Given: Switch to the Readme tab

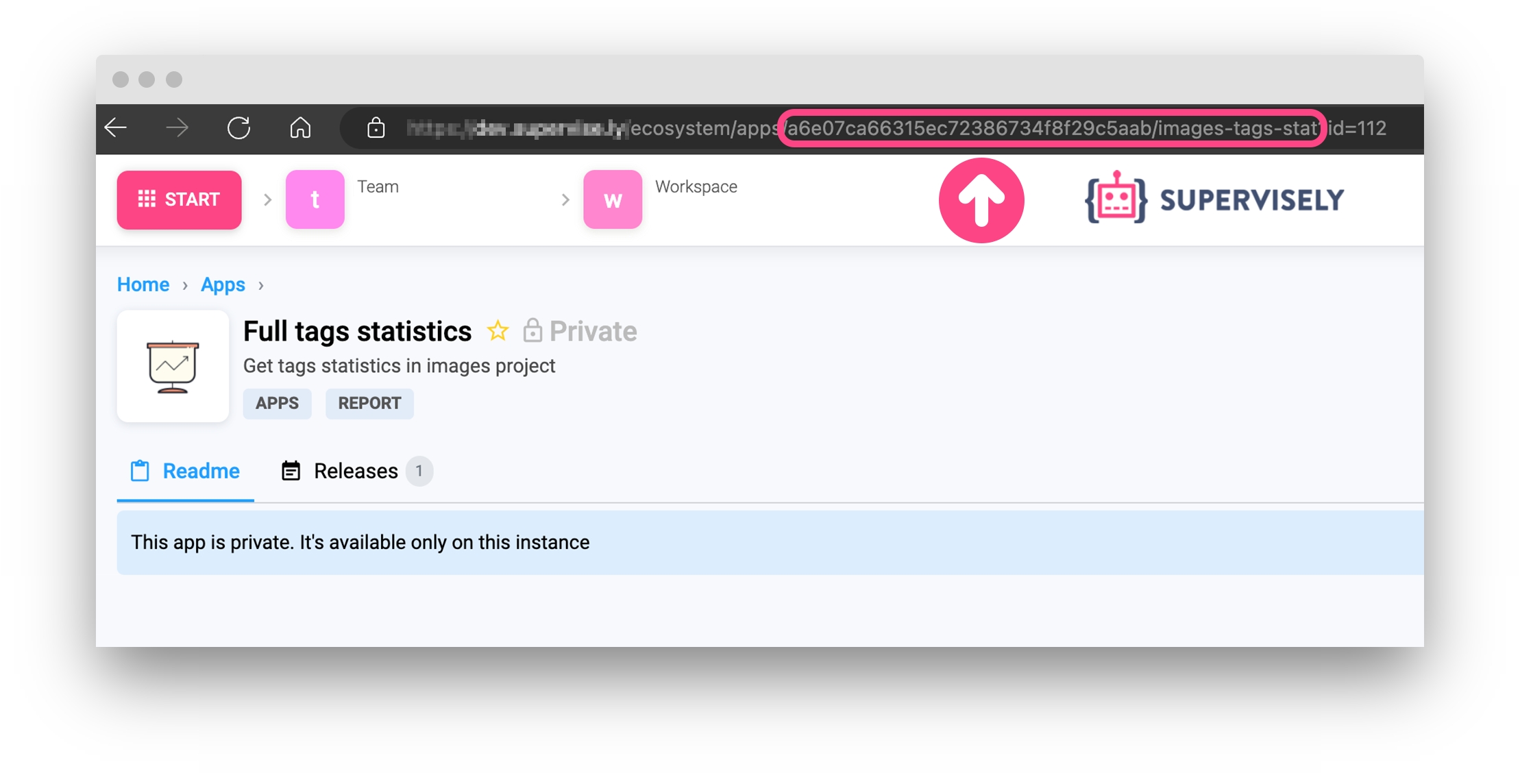Looking at the screenshot, I should pyautogui.click(x=185, y=471).
